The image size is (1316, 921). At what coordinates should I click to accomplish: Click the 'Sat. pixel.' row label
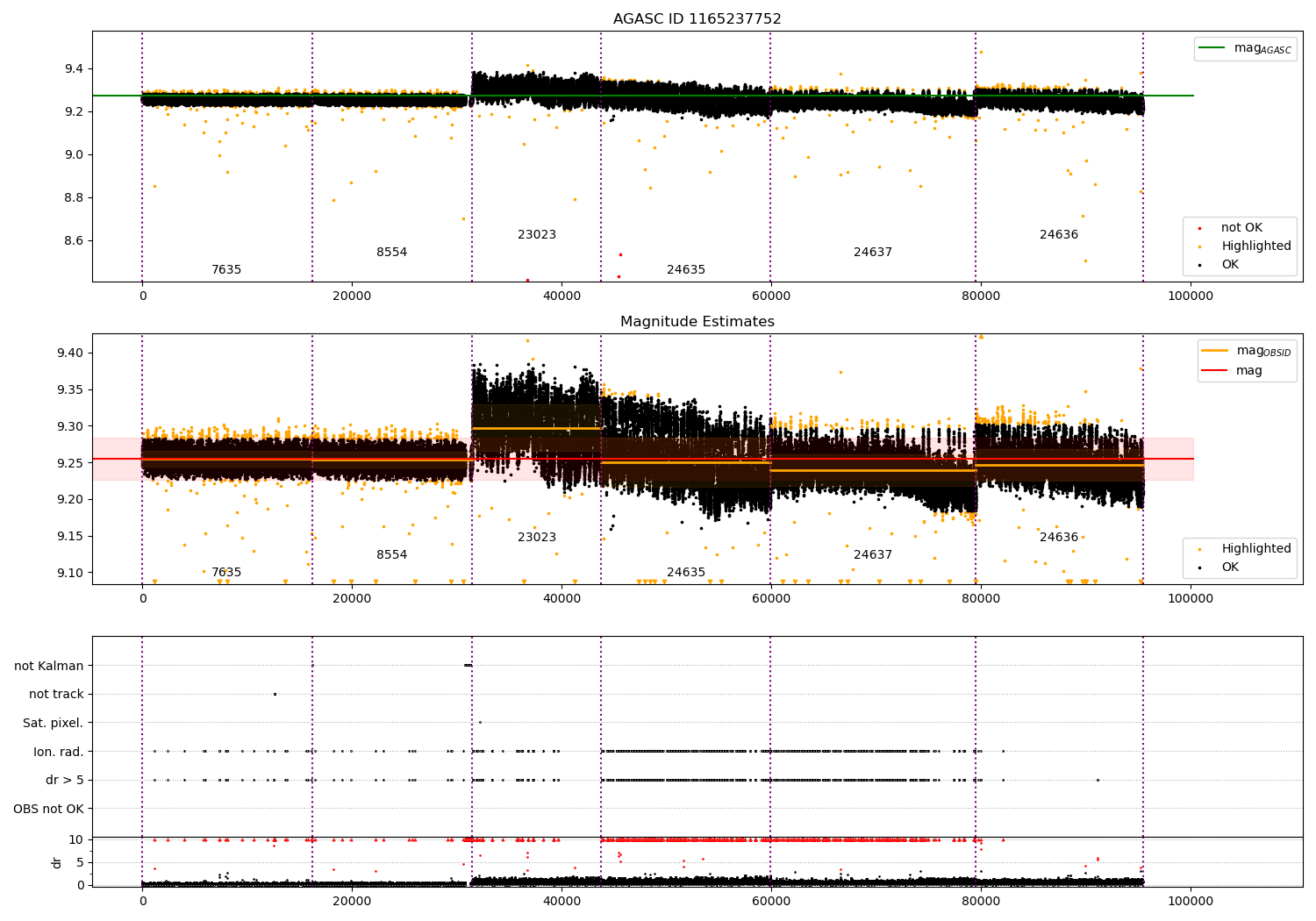53,723
